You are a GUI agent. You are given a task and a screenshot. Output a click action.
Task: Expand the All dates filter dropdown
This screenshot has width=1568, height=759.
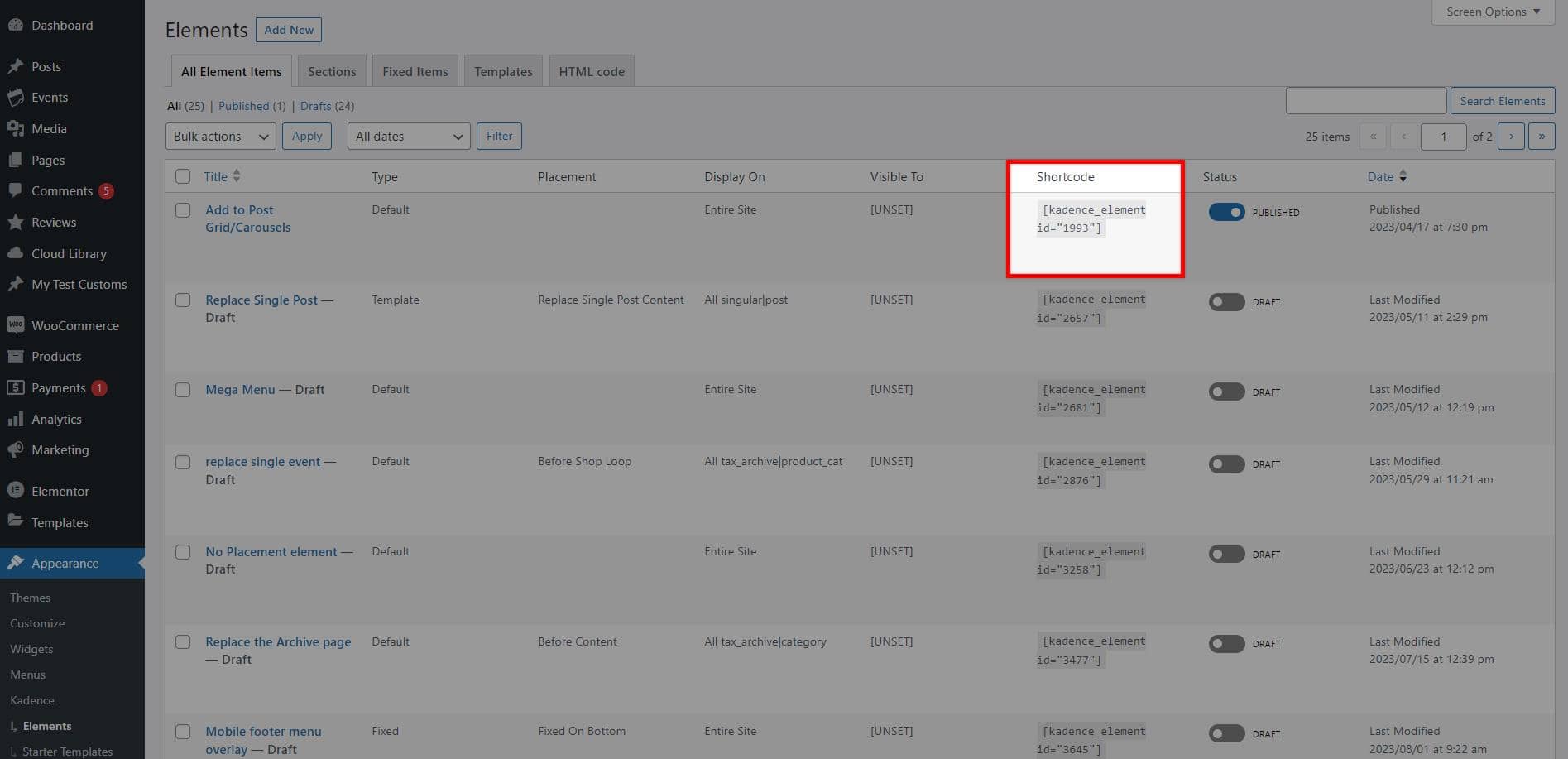[x=408, y=136]
